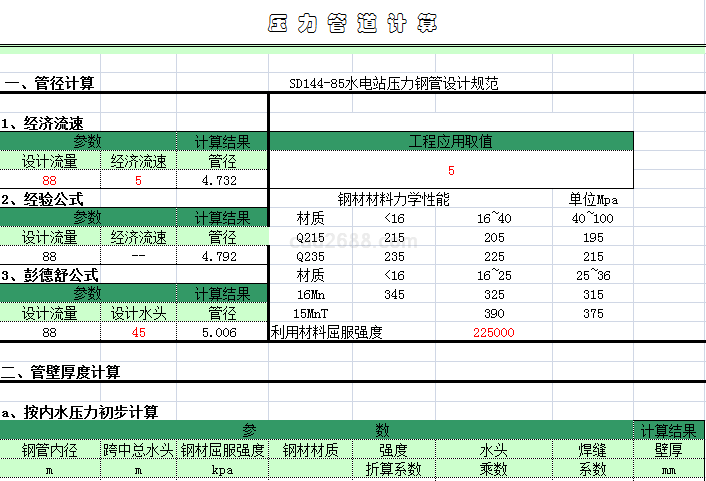Select the 壁厚 result header cell
706x481 pixels.
pos(668,450)
